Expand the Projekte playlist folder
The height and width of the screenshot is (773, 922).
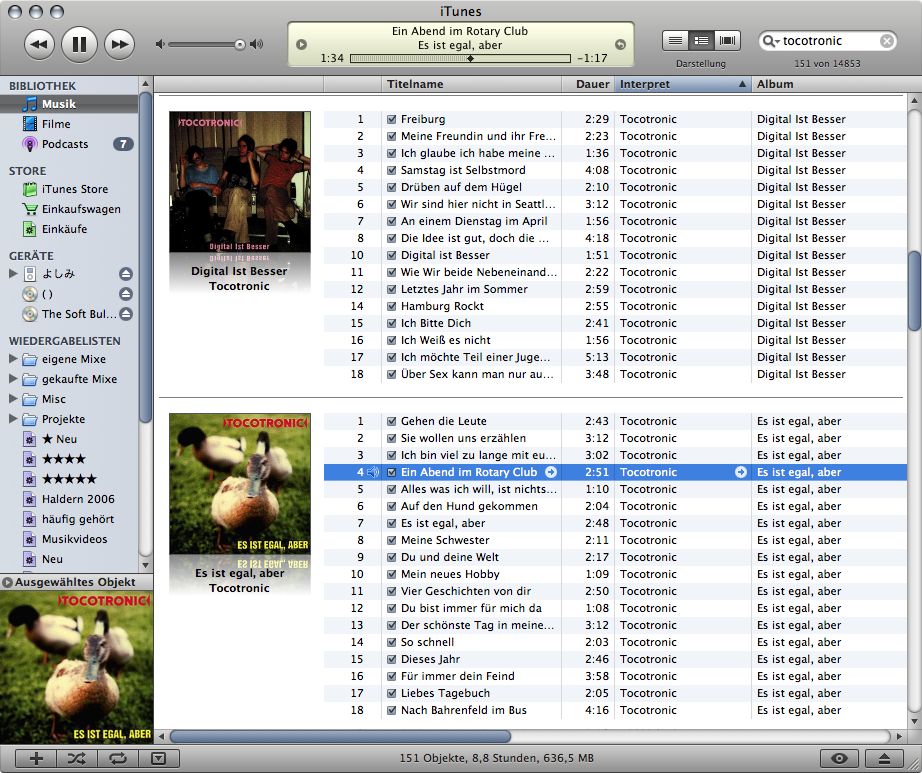[13, 419]
